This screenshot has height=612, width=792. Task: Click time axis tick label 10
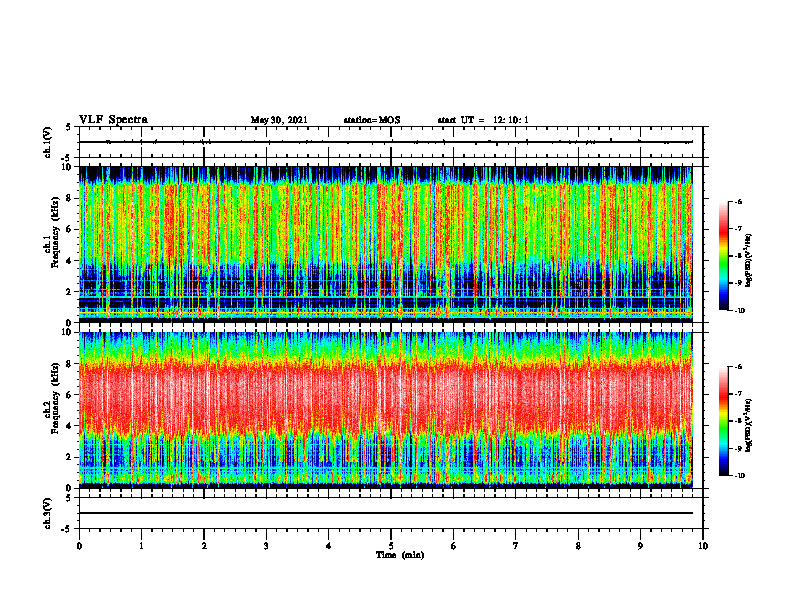tap(703, 546)
